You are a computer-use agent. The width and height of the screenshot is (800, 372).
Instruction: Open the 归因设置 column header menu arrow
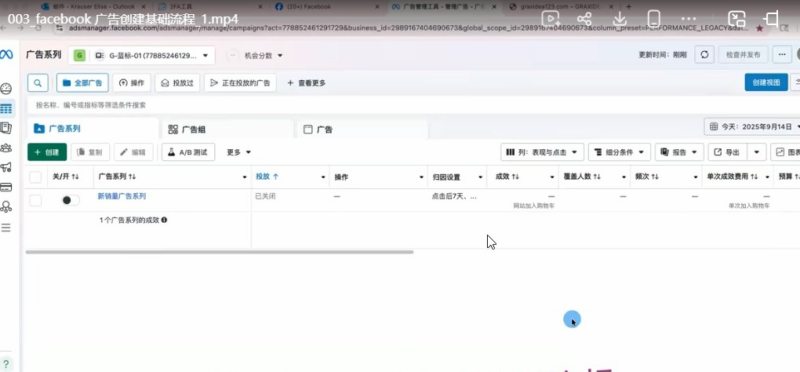click(480, 177)
